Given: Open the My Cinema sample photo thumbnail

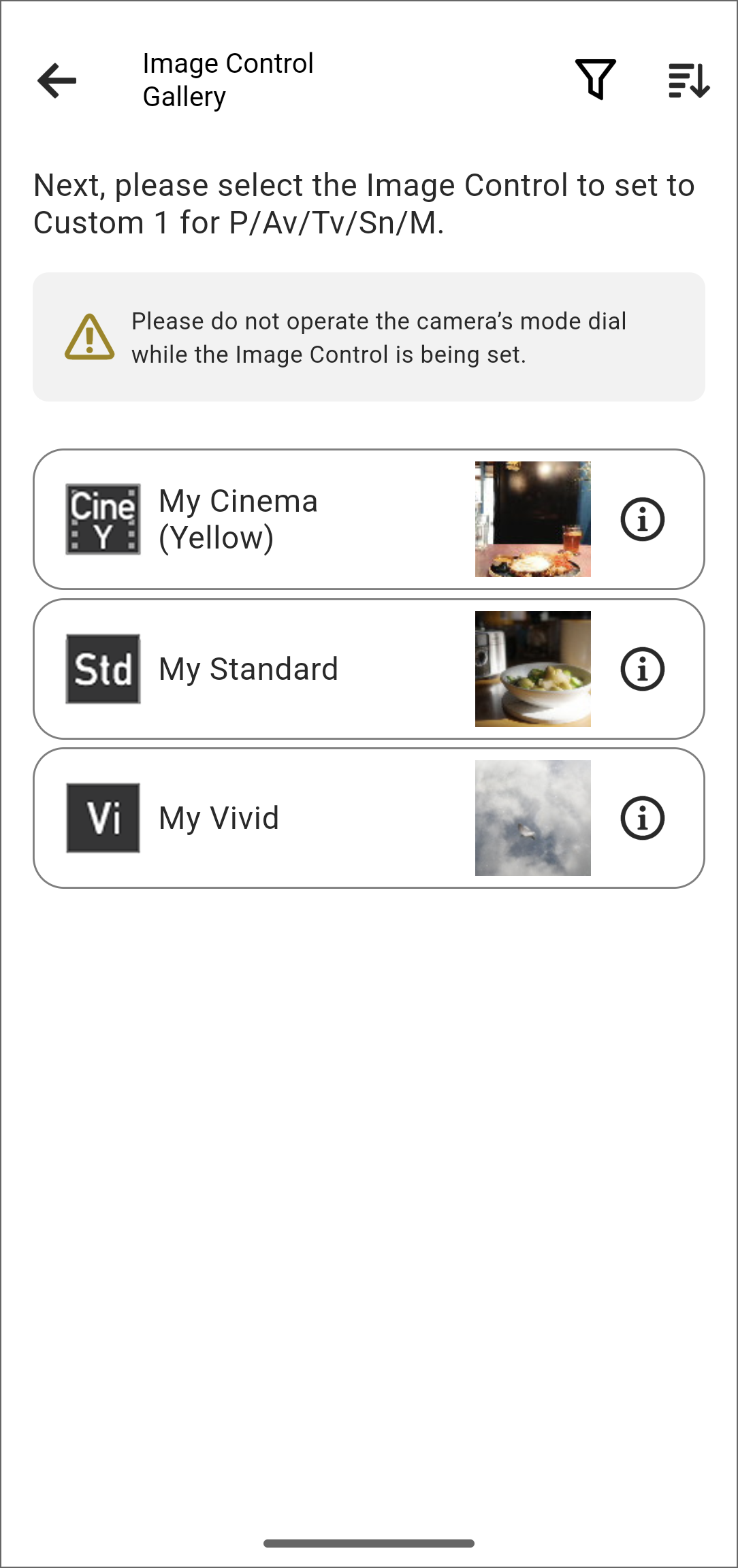Looking at the screenshot, I should [533, 519].
